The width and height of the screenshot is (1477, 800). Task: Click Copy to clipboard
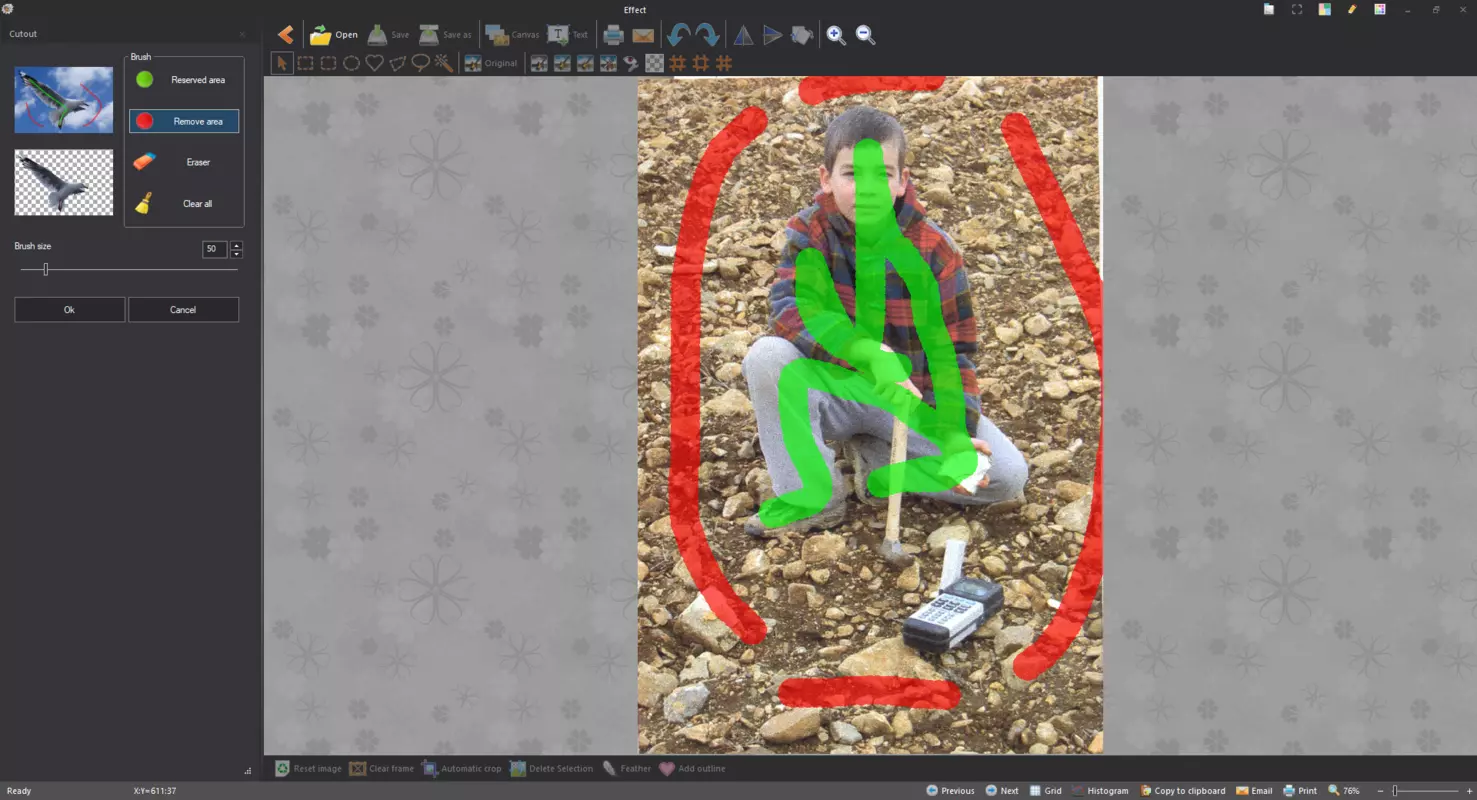click(x=1183, y=791)
